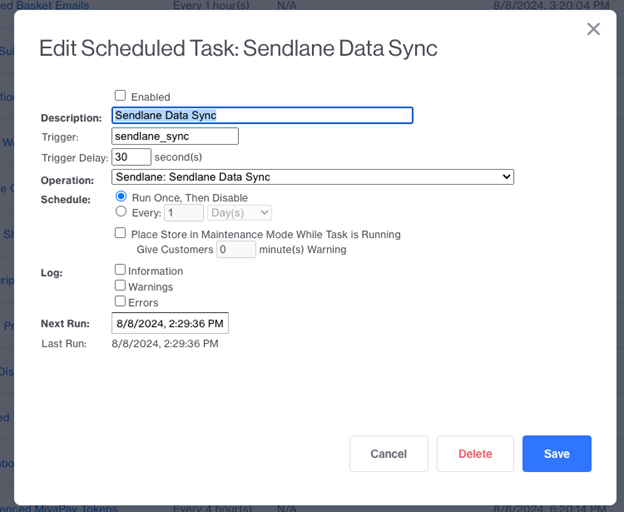624x512 pixels.
Task: Delete the Sendlane Data Sync task
Action: [475, 454]
